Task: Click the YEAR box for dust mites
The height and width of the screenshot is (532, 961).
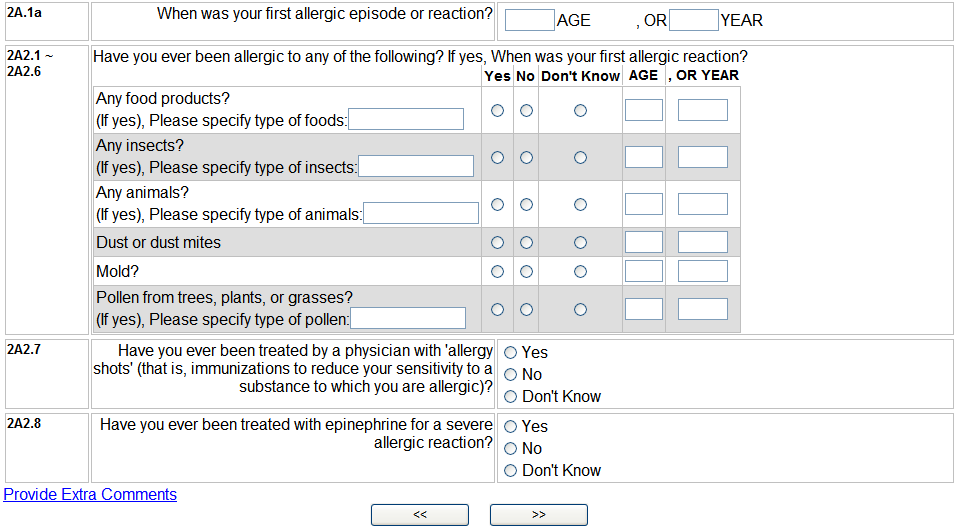Action: 703,242
